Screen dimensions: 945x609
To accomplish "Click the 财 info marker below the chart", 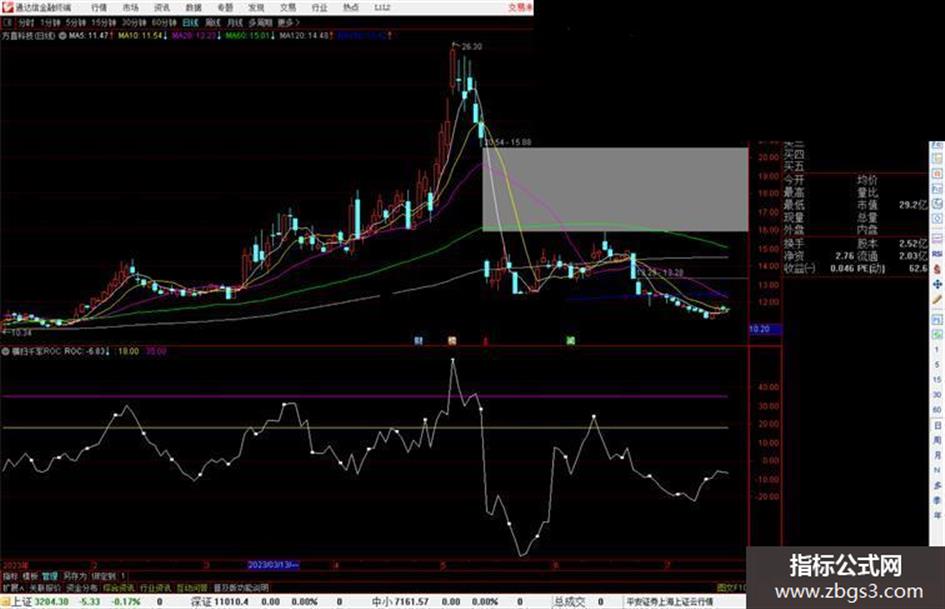I will (x=419, y=341).
